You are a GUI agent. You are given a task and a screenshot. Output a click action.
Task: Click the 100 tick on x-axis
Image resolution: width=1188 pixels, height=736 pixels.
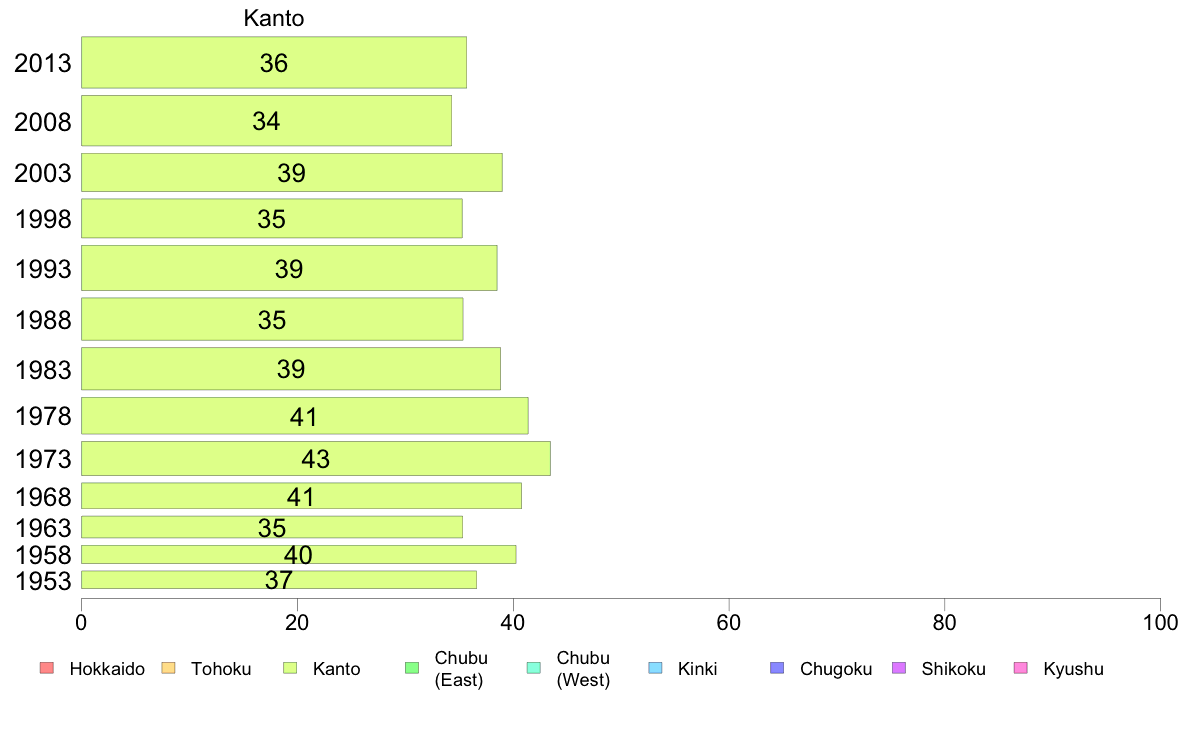[1160, 623]
